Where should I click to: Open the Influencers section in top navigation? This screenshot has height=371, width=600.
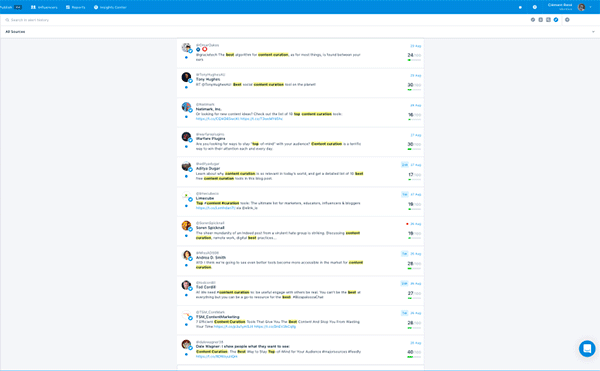[x=44, y=7]
